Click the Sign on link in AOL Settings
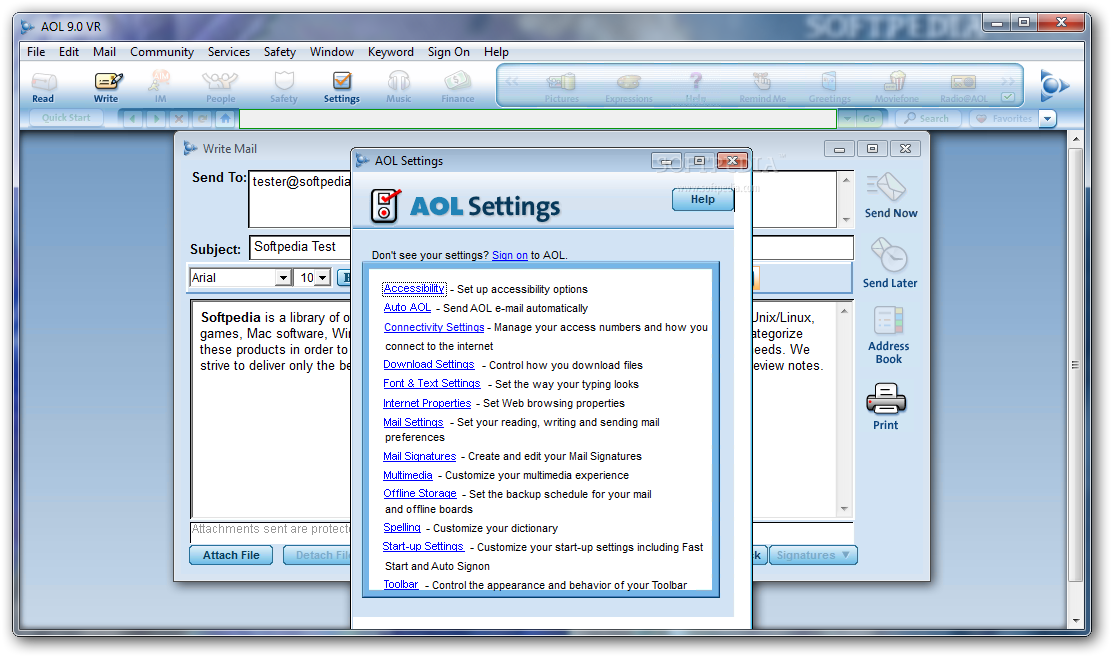 click(x=510, y=255)
